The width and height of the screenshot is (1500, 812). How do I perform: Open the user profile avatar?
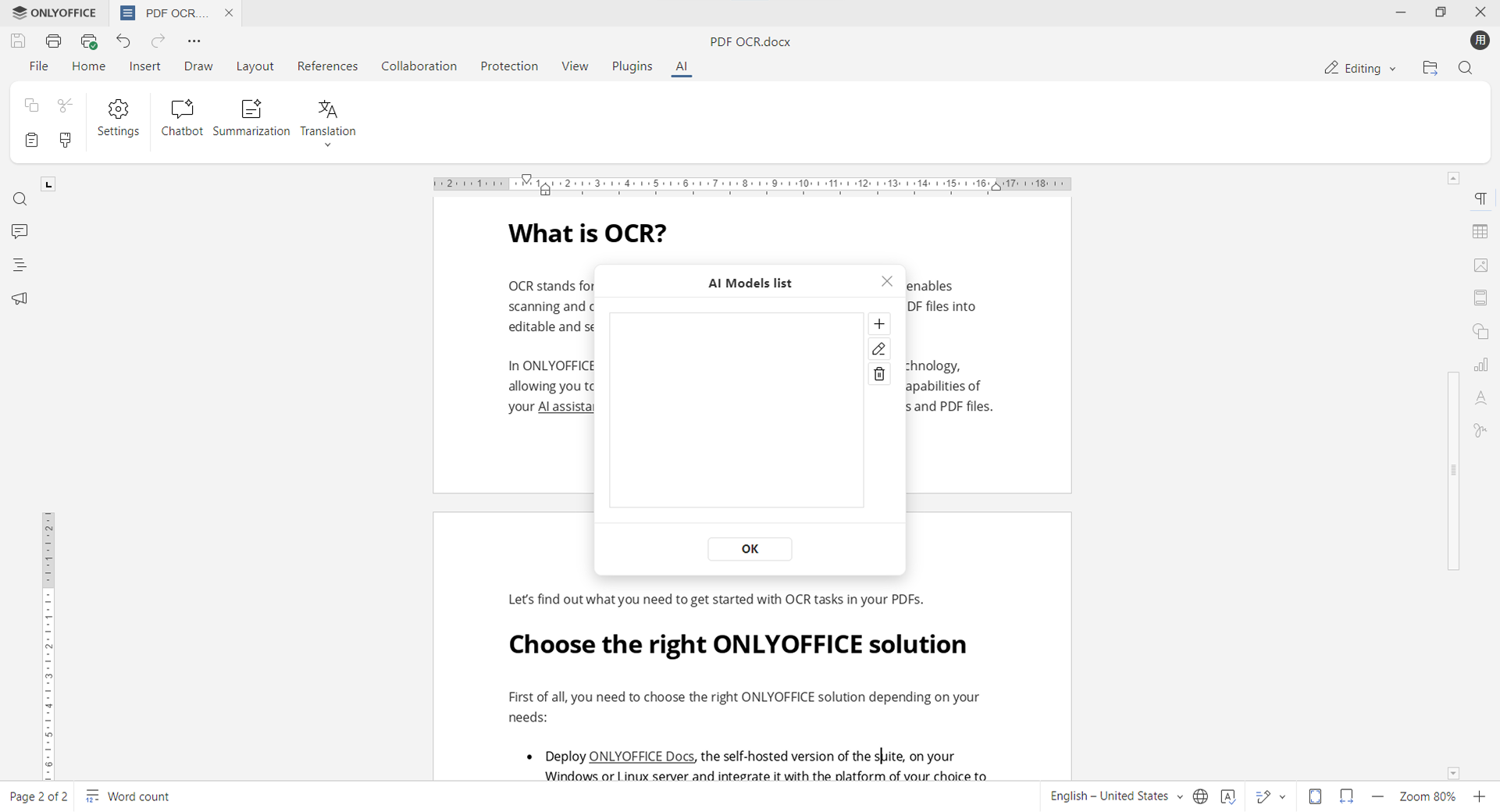click(1480, 41)
